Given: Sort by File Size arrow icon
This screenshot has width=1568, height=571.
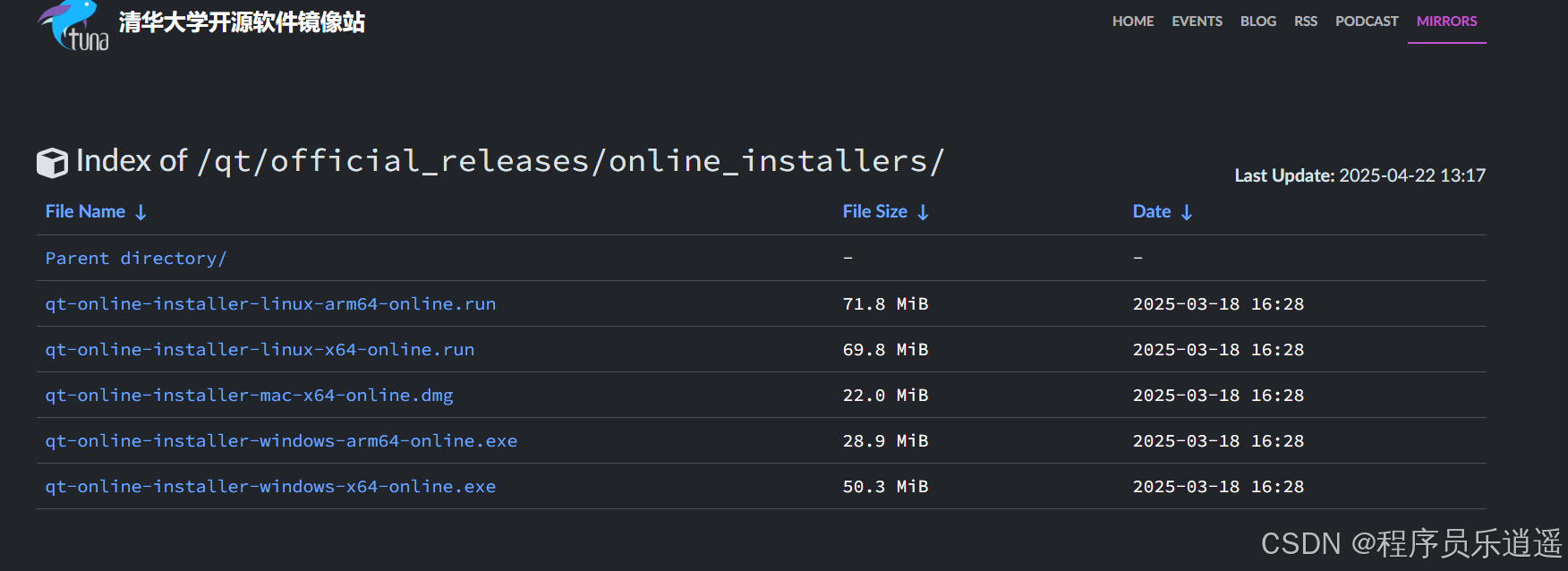Looking at the screenshot, I should [x=923, y=212].
